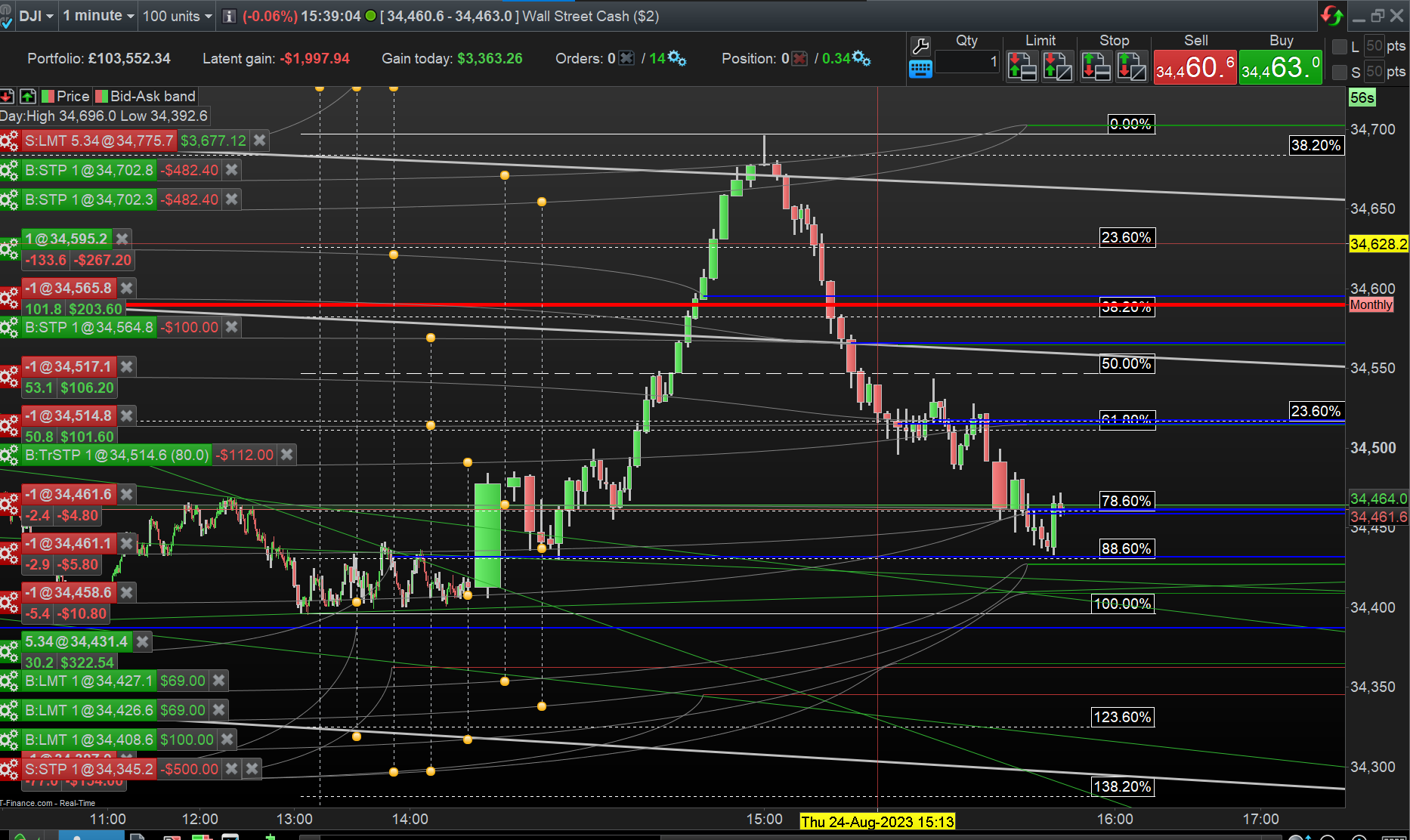Click the S:LMT 5.34@34,775.7 order label
1410x840 pixels.
point(99,141)
